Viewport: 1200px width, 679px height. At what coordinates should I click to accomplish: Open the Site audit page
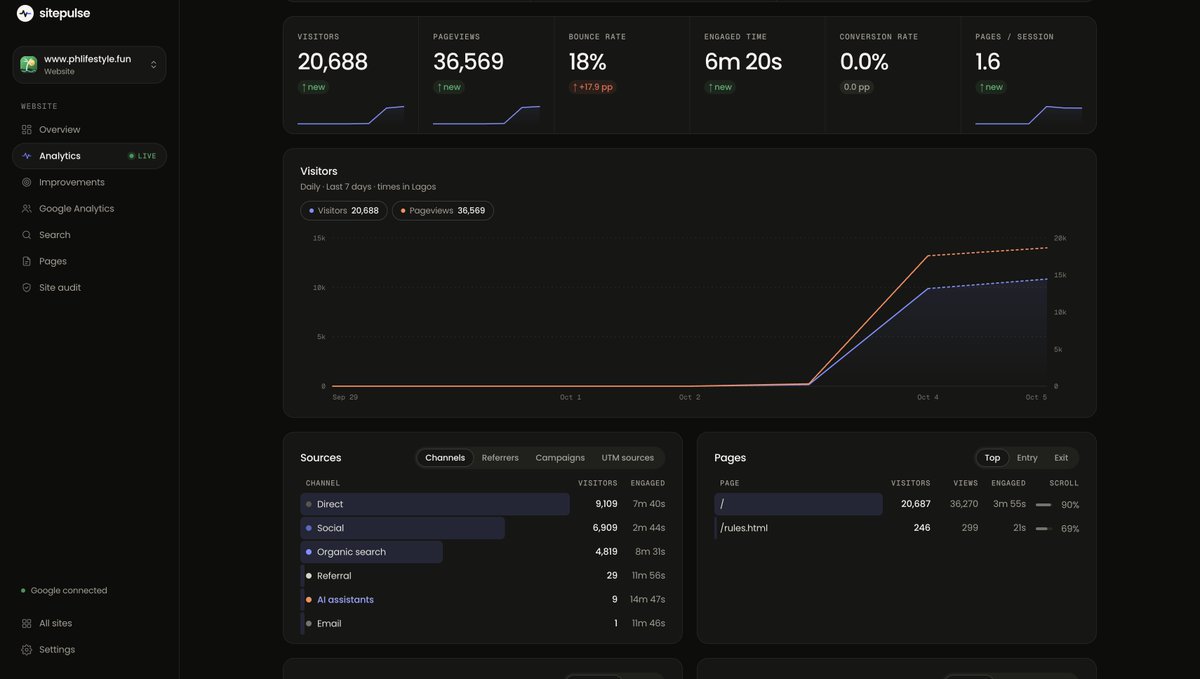tap(89, 288)
